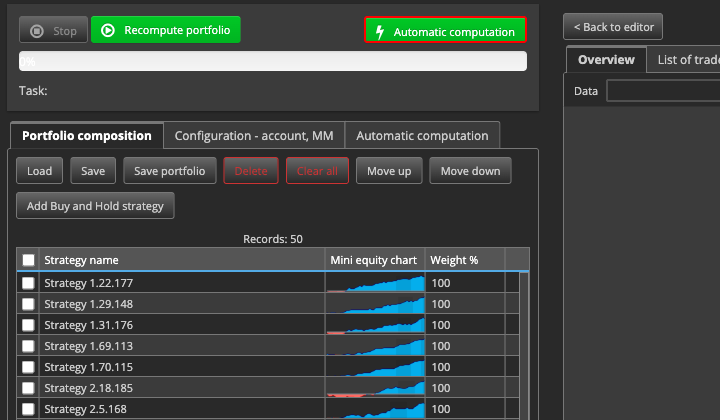Viewport: 720px width, 420px height.
Task: Open Configuration - account, MM tab
Action: [x=254, y=135]
